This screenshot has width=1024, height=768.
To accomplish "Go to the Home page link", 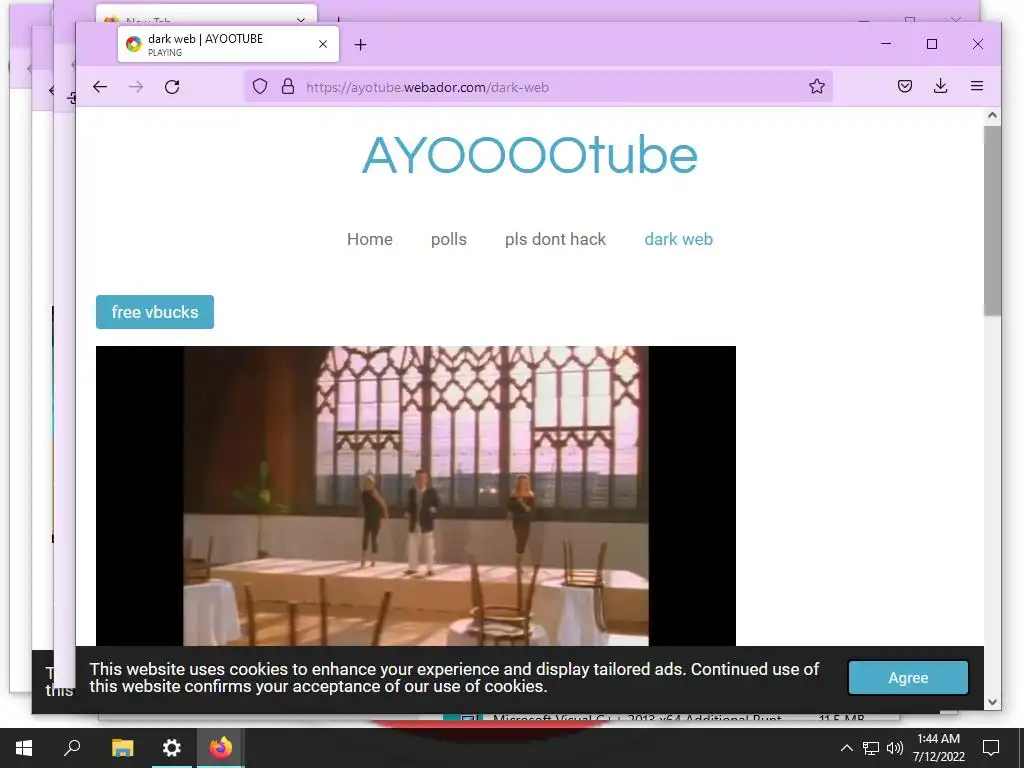I will pyautogui.click(x=370, y=239).
